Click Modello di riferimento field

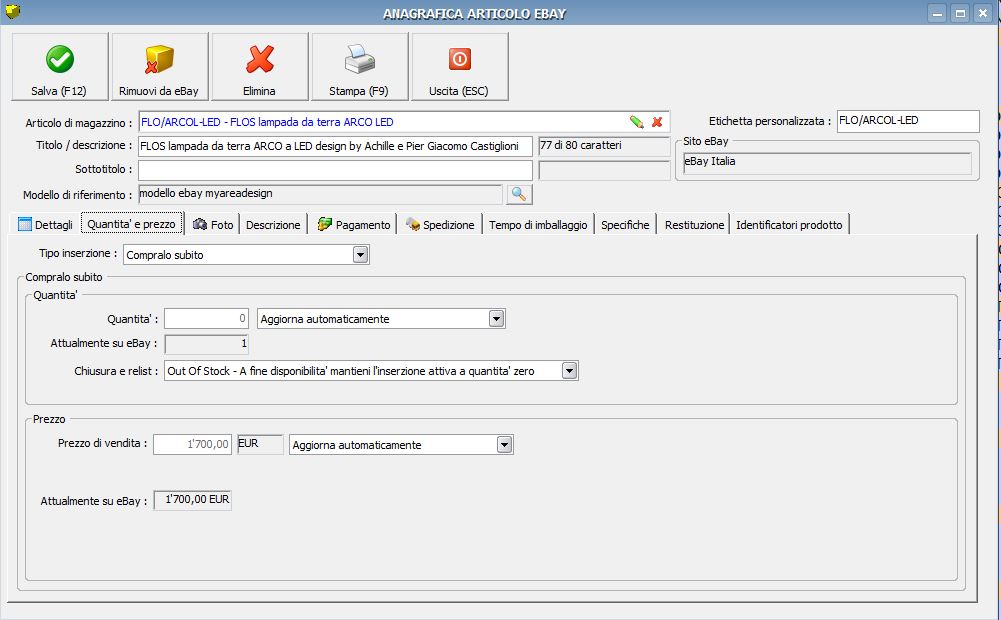click(320, 194)
